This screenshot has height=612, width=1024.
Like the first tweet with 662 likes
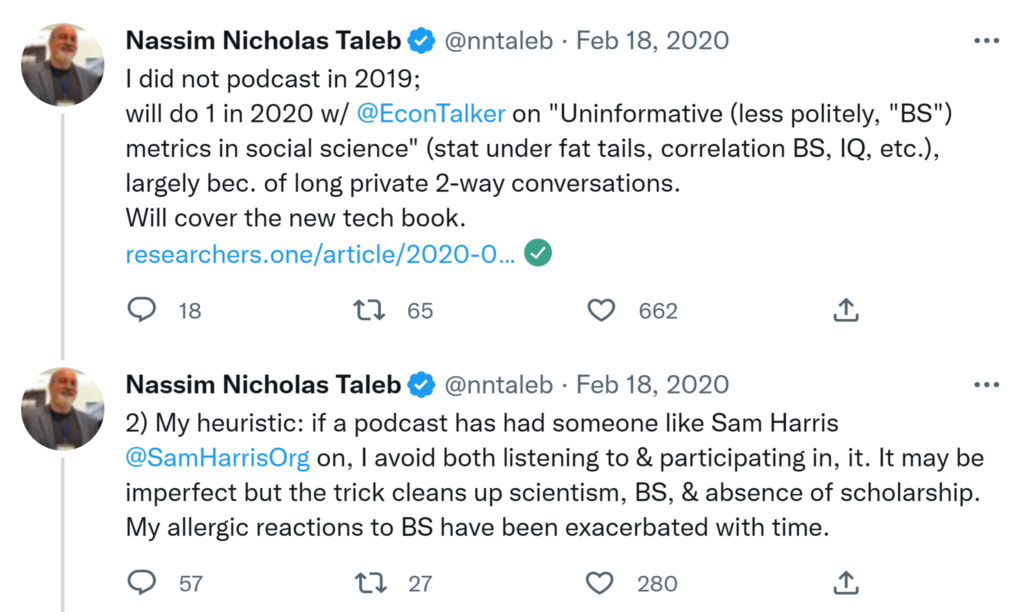(x=601, y=311)
